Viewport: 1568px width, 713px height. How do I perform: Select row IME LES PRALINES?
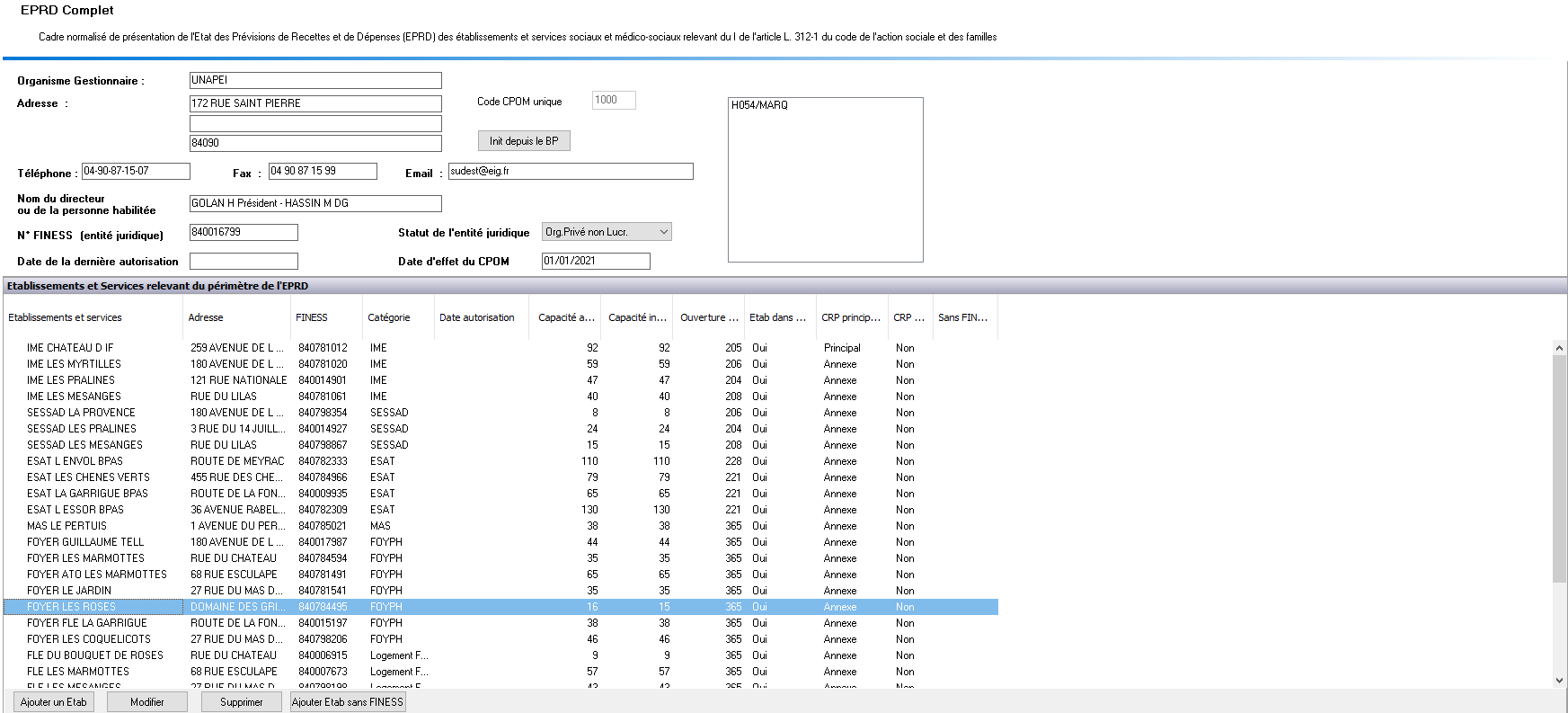click(501, 380)
